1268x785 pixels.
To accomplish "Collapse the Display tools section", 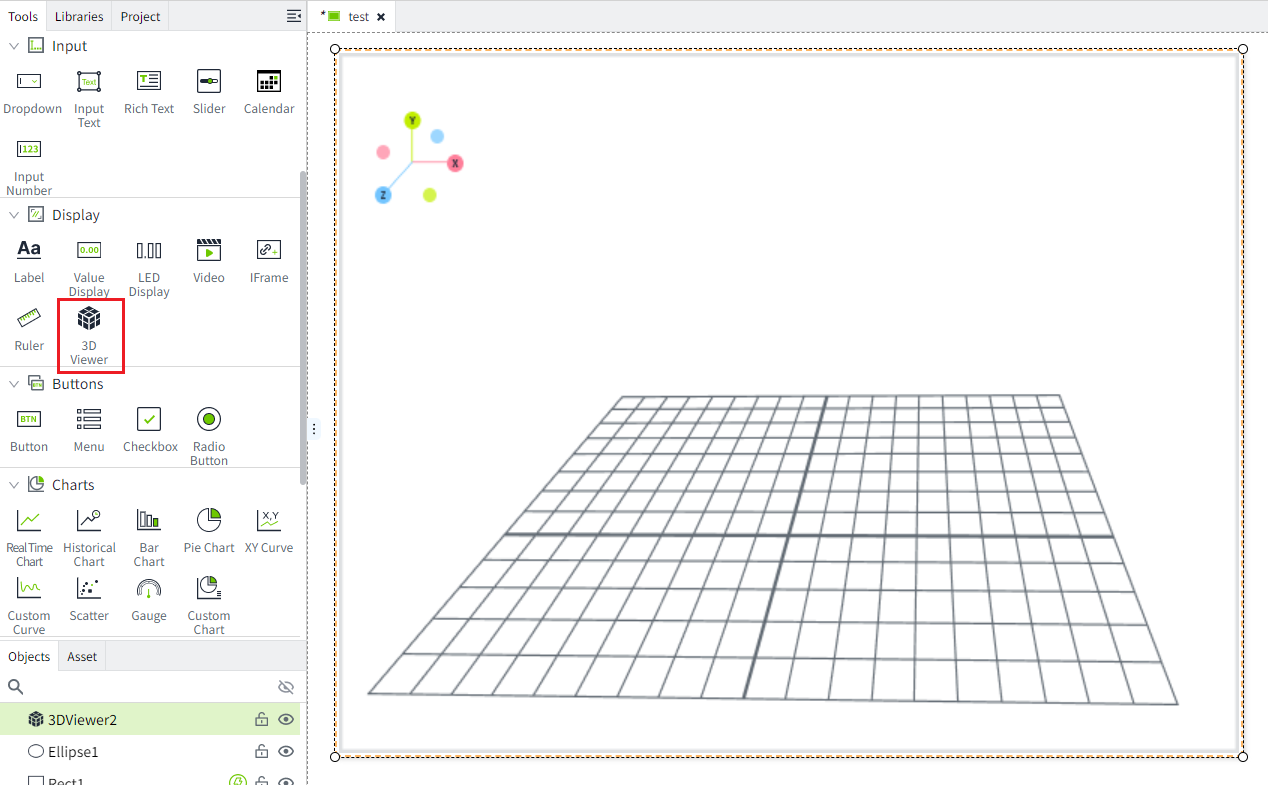I will [x=14, y=215].
